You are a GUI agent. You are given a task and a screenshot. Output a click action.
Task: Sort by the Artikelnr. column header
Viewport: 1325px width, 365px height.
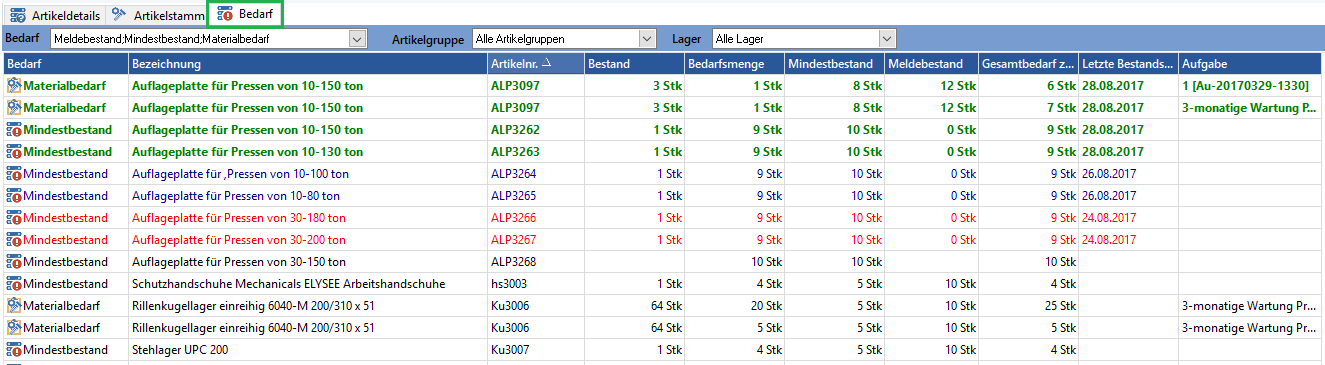click(x=535, y=64)
